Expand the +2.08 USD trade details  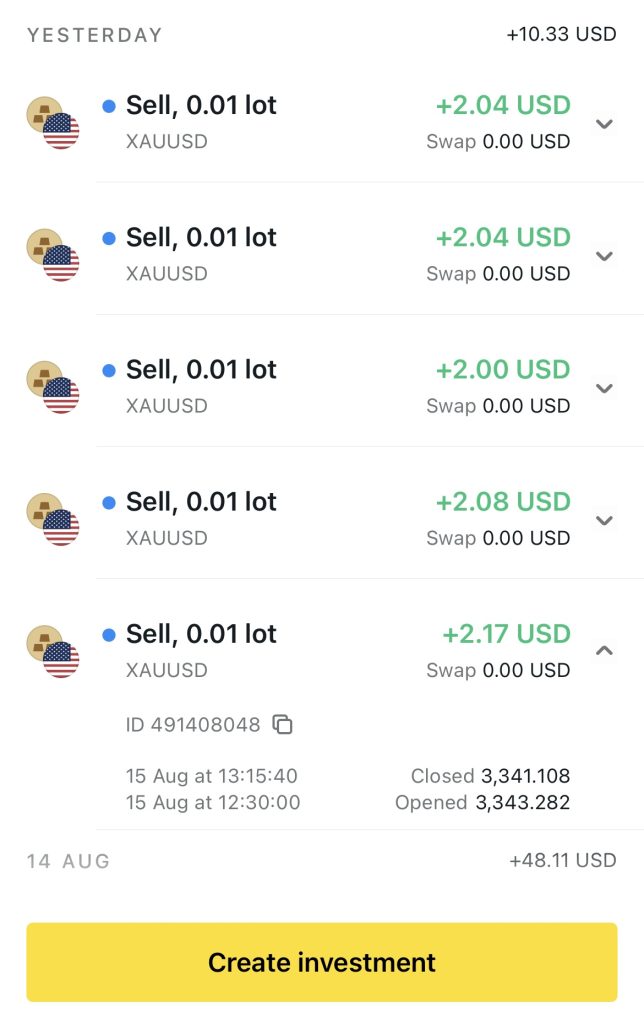point(603,520)
